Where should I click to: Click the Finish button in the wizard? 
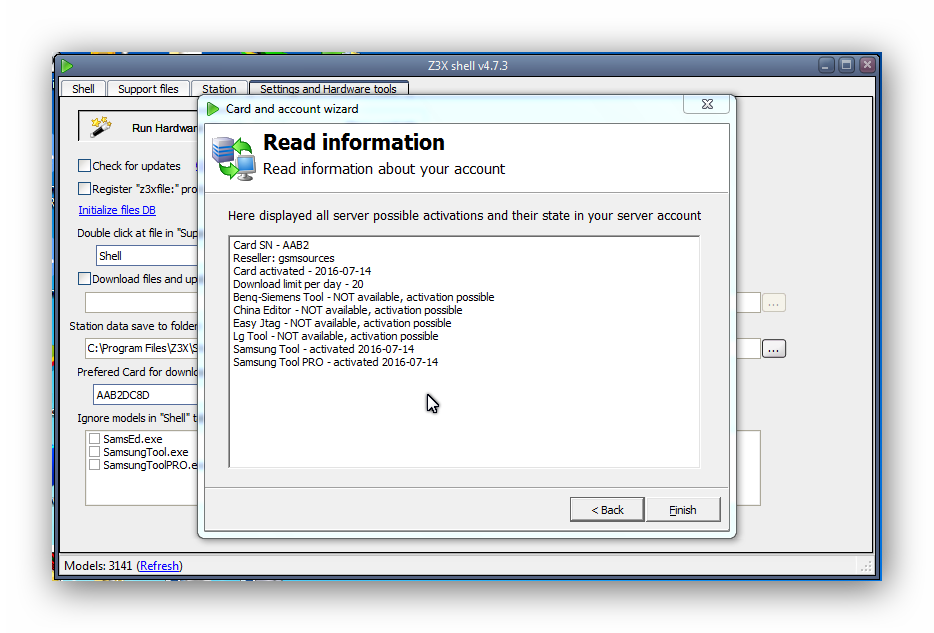(683, 510)
